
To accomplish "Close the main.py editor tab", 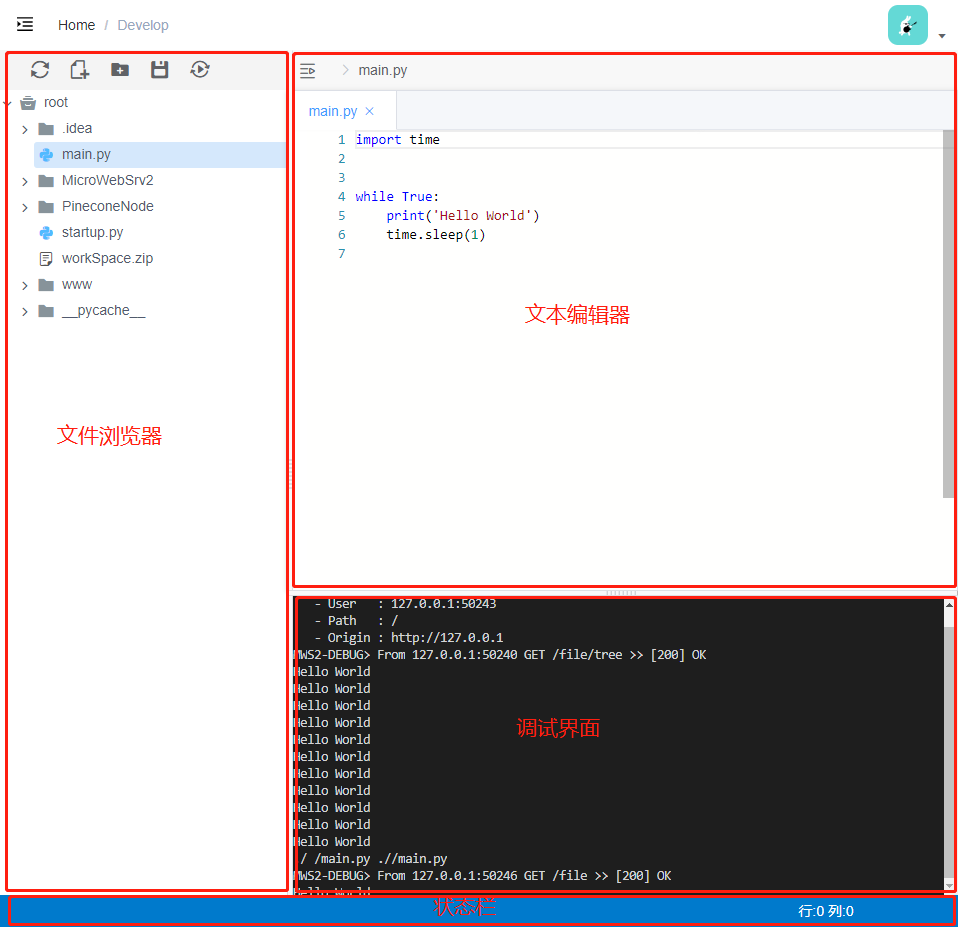I will click(370, 111).
